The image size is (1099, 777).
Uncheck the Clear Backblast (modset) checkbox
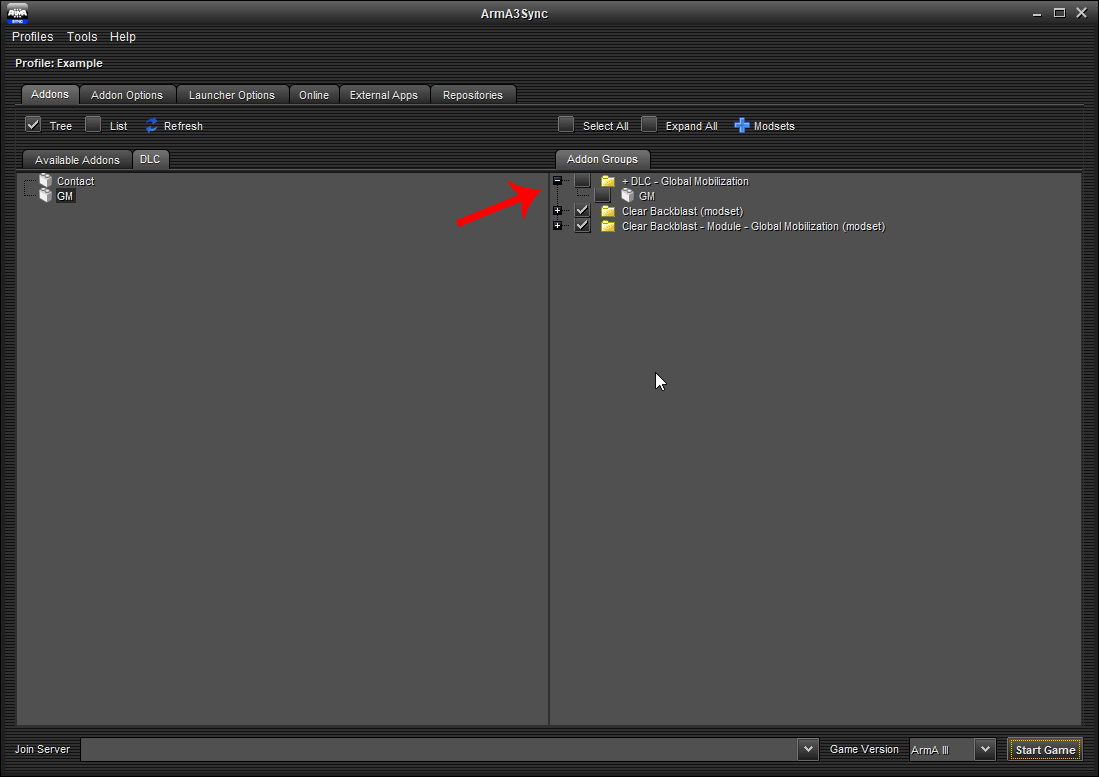click(x=582, y=211)
